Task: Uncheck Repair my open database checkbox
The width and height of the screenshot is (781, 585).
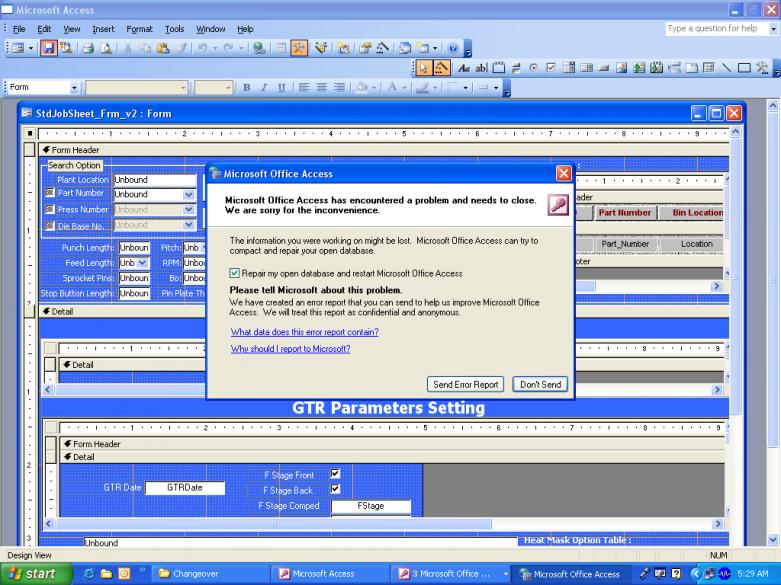Action: (234, 273)
